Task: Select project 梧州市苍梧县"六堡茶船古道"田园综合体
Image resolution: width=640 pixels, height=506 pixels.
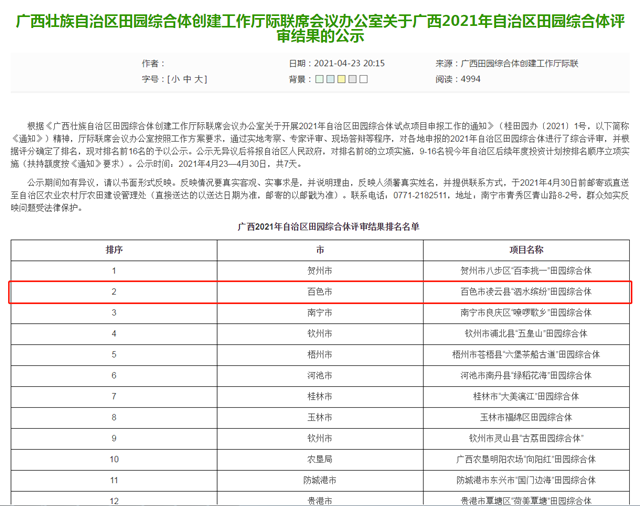Action: pyautogui.click(x=526, y=355)
